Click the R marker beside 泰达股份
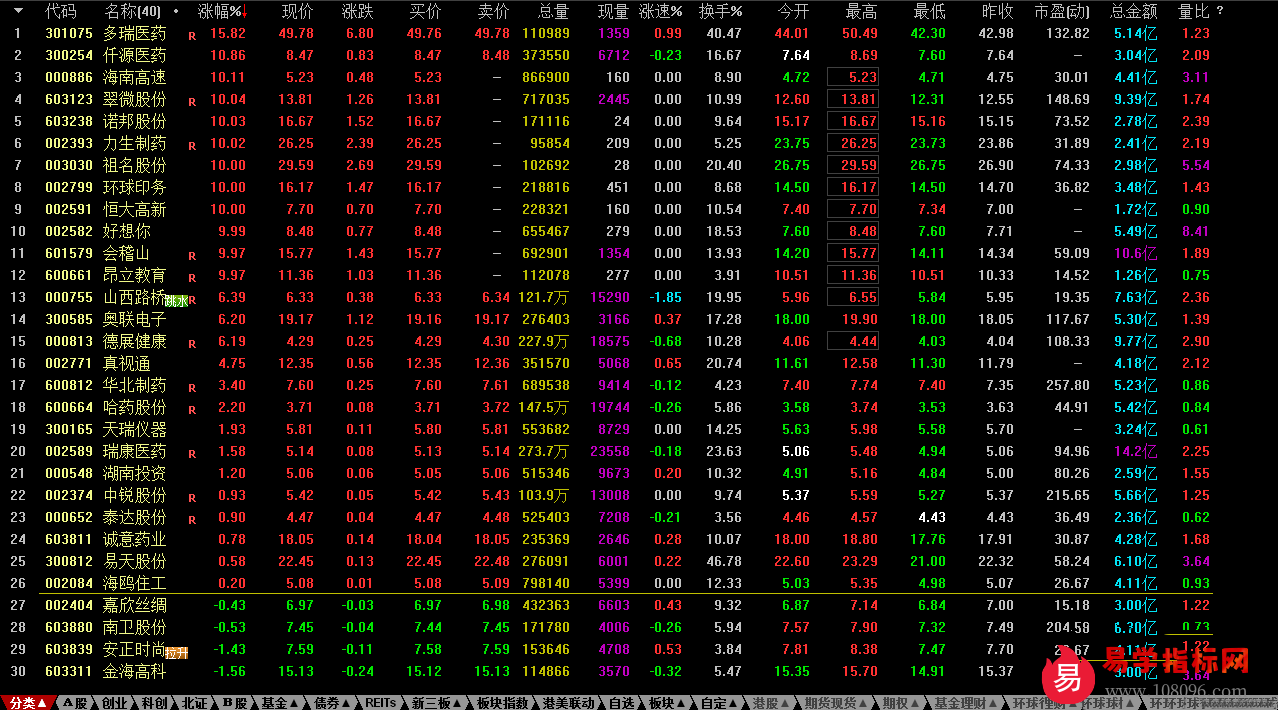 [x=192, y=519]
